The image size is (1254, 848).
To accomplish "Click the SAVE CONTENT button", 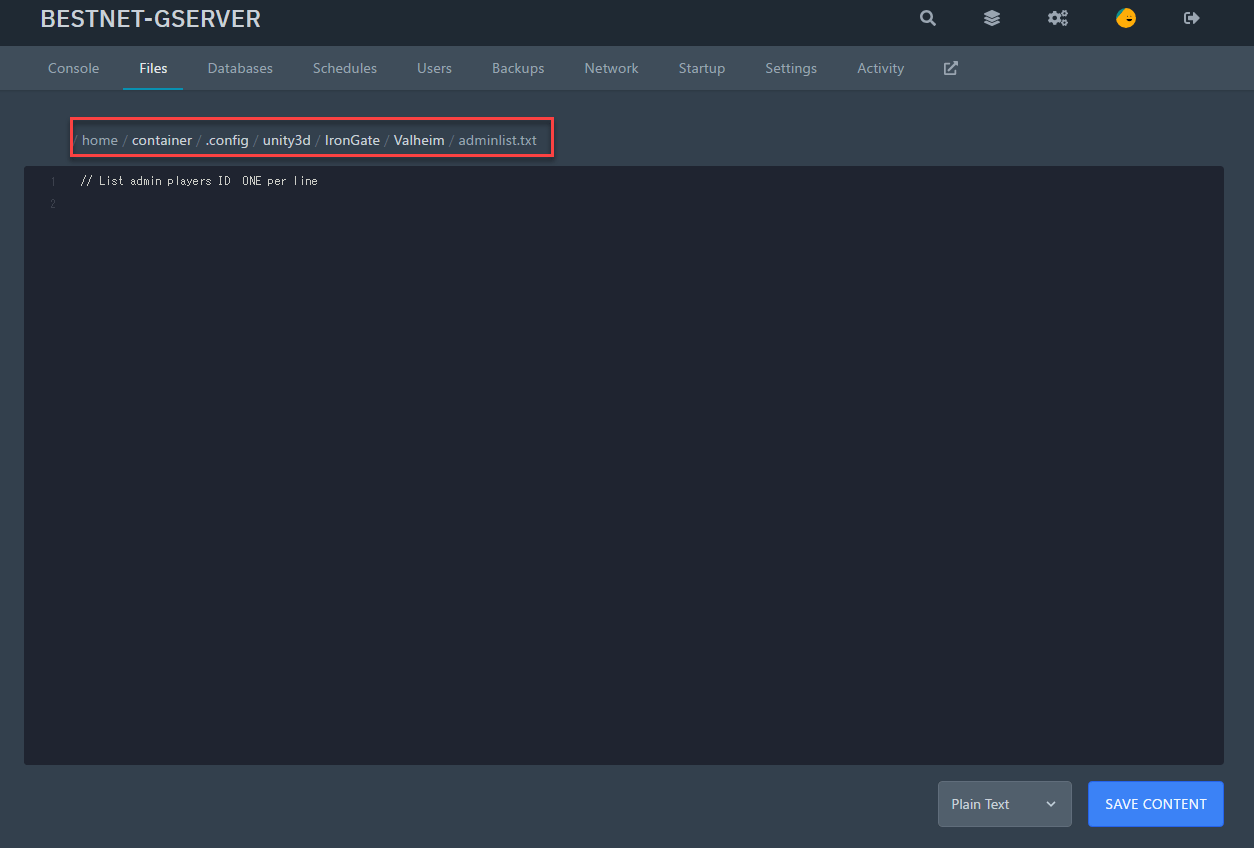I will point(1155,804).
